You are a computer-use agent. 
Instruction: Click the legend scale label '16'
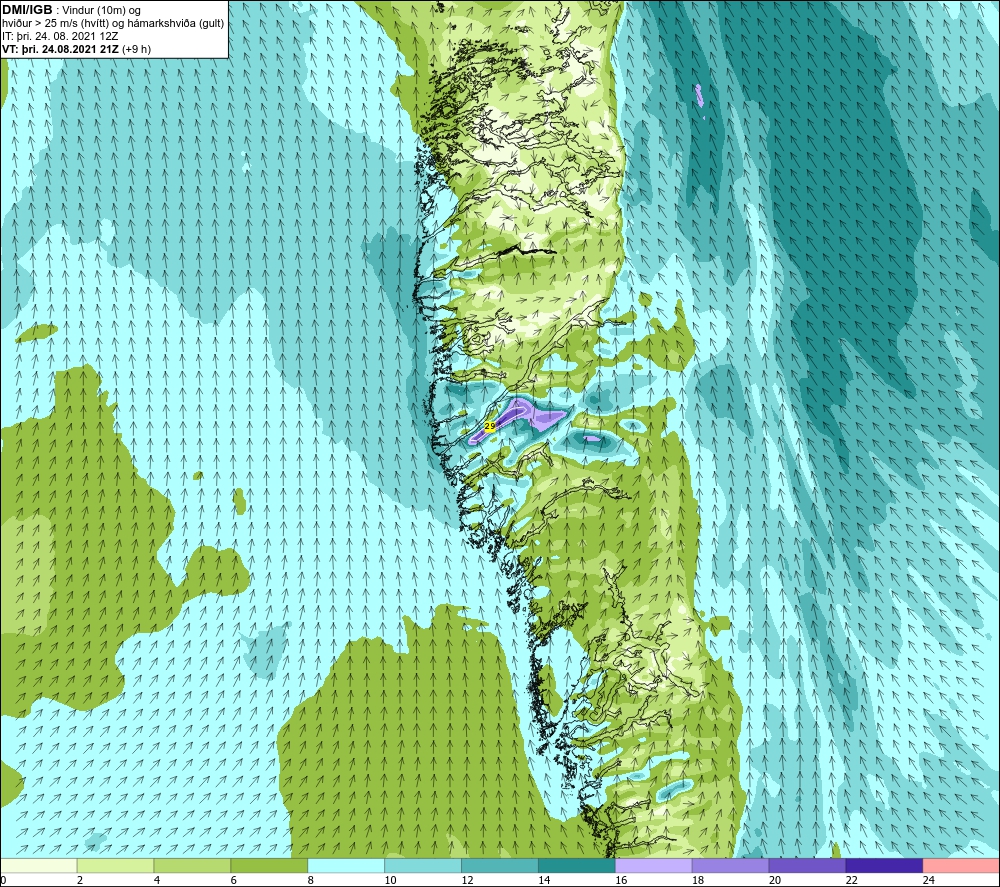(x=621, y=880)
